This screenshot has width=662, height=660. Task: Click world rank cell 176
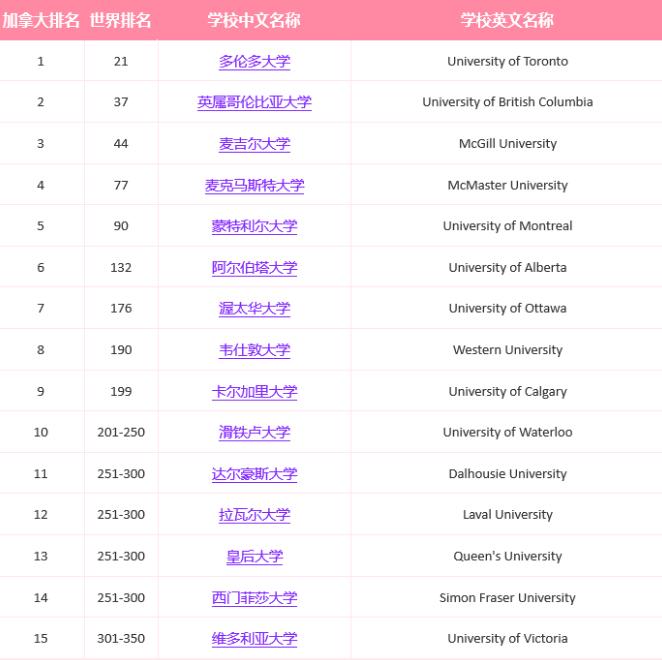tap(121, 308)
